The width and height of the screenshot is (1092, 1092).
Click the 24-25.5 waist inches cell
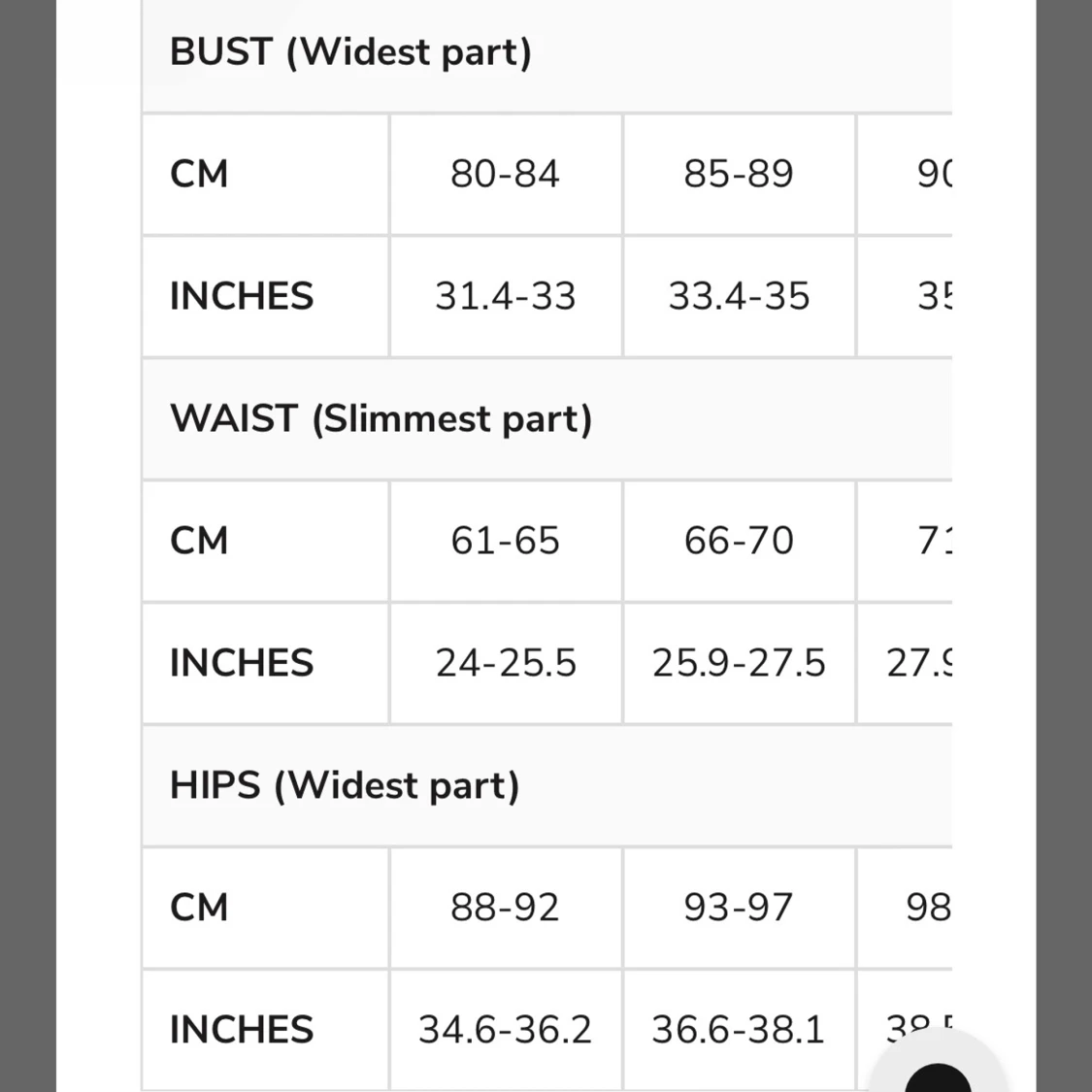505,664
